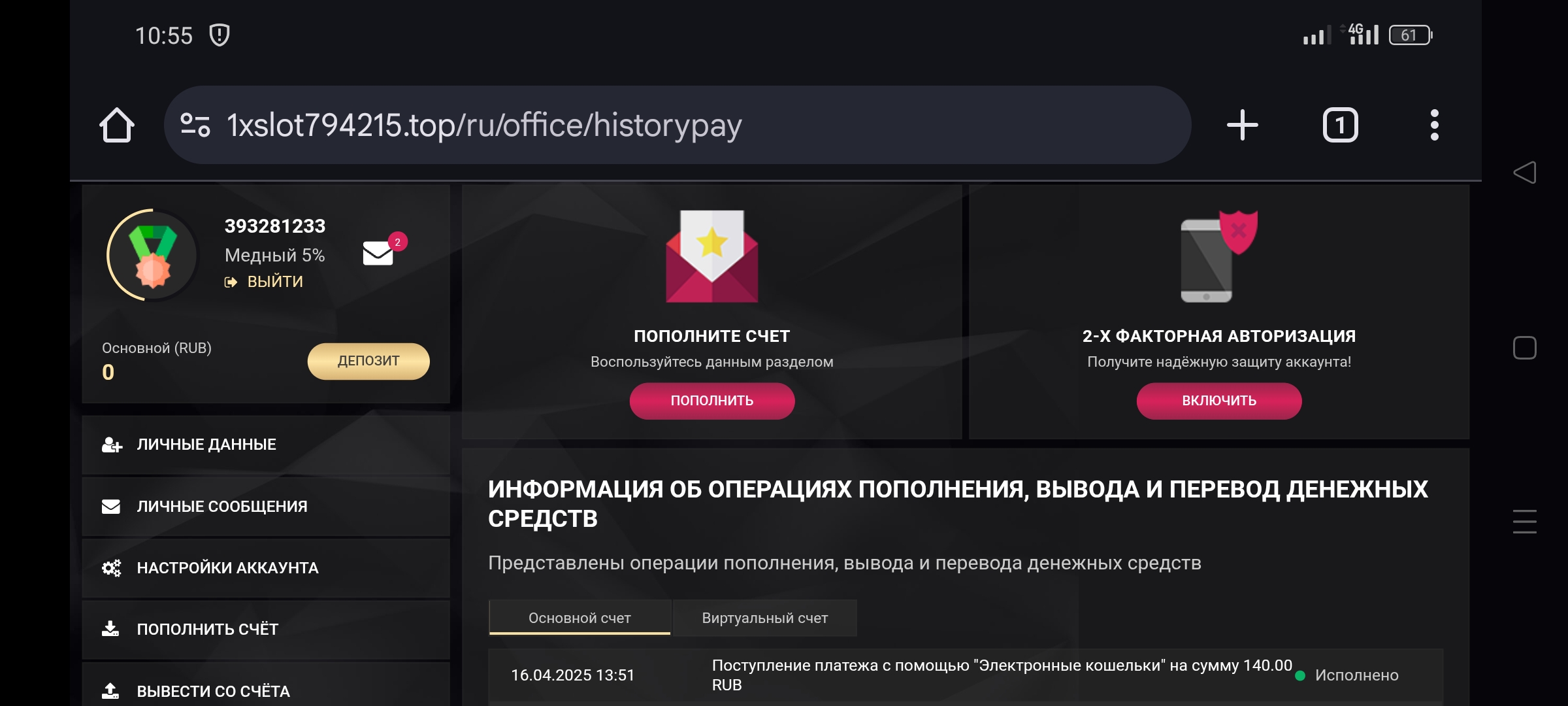Tap the browser home icon
Image resolution: width=1568 pixels, height=706 pixels.
point(117,125)
